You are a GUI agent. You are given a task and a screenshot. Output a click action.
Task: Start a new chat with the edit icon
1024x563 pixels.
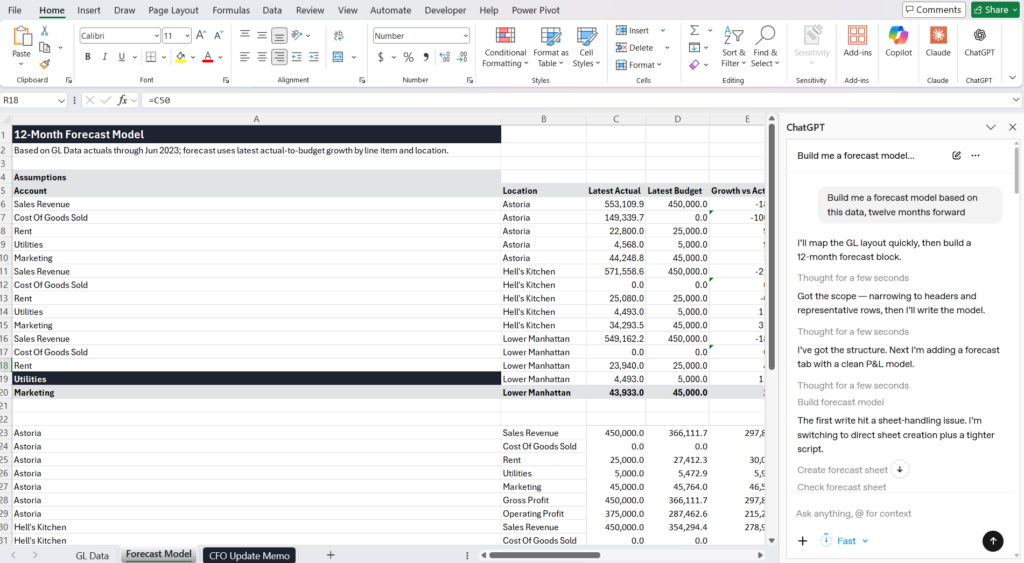pyautogui.click(x=956, y=155)
